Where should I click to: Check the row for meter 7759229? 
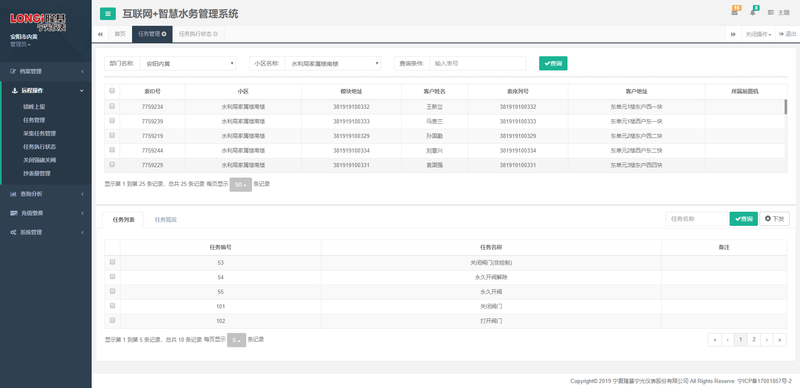point(112,164)
